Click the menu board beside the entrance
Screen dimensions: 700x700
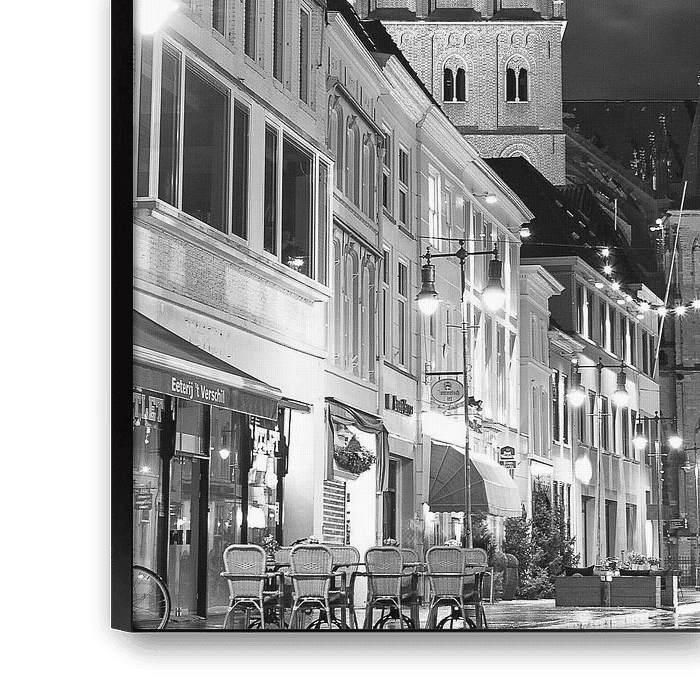334,511
